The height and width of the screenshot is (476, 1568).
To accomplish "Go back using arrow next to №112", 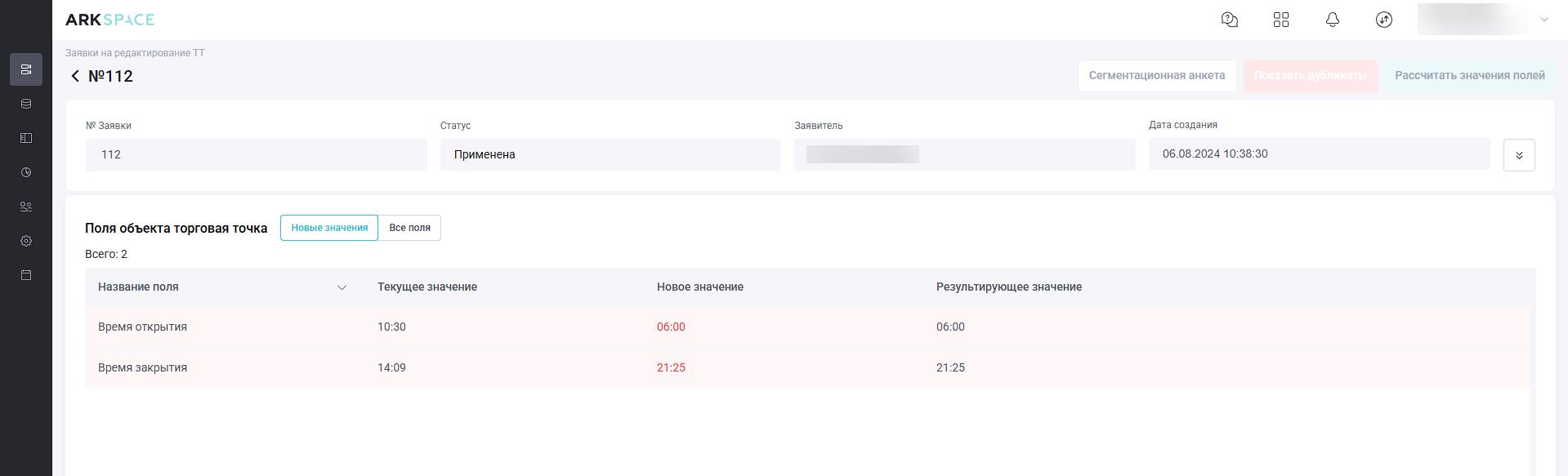I will pos(75,76).
